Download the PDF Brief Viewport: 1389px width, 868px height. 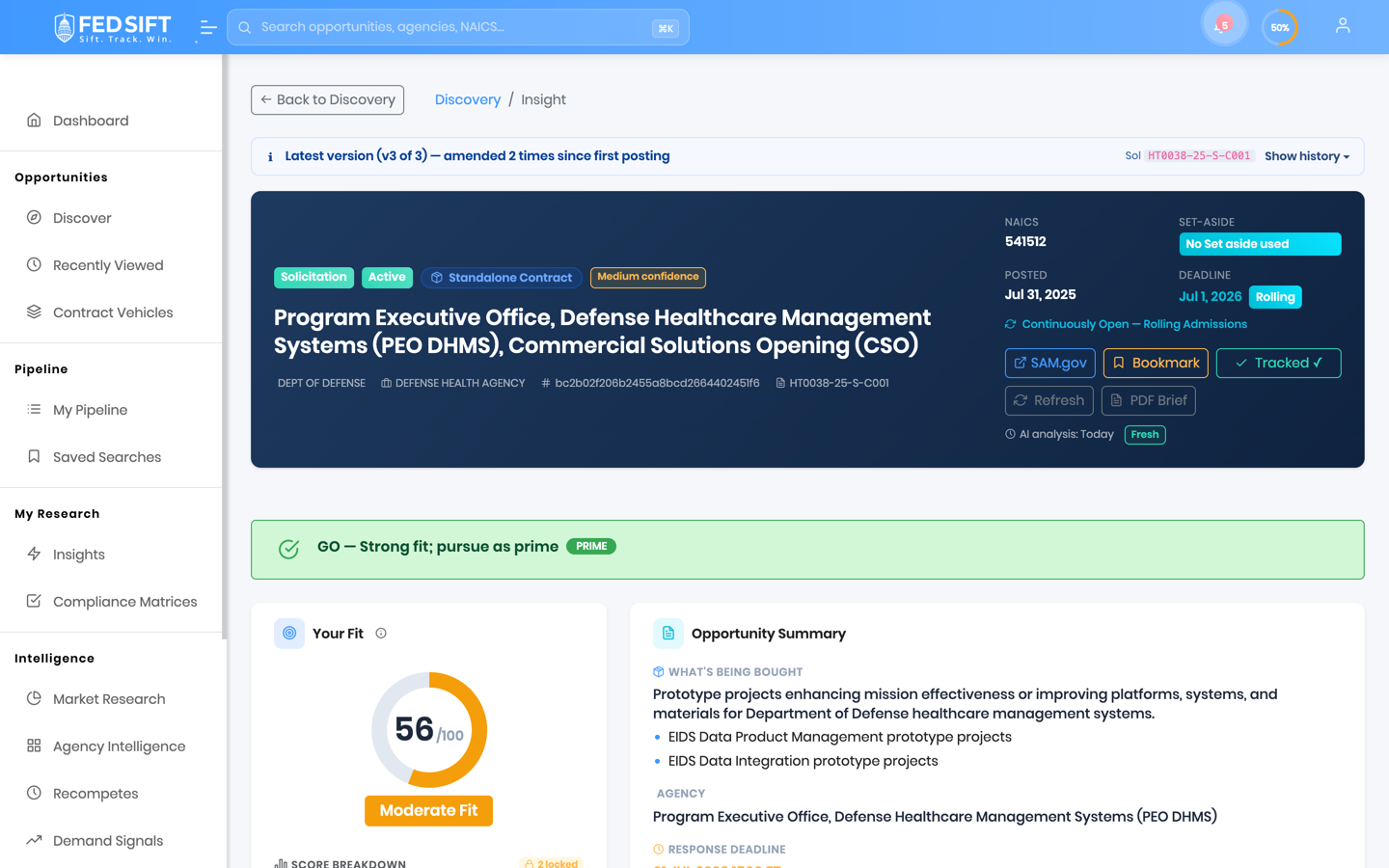(1148, 400)
